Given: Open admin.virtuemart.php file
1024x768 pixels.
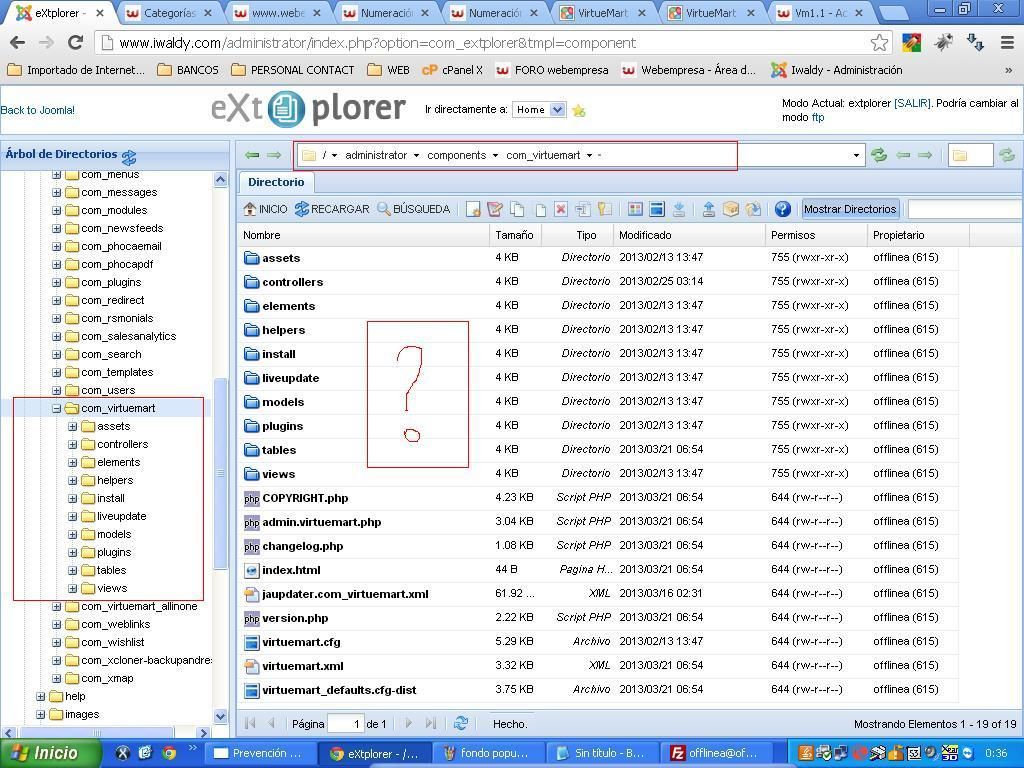Looking at the screenshot, I should click(x=321, y=522).
